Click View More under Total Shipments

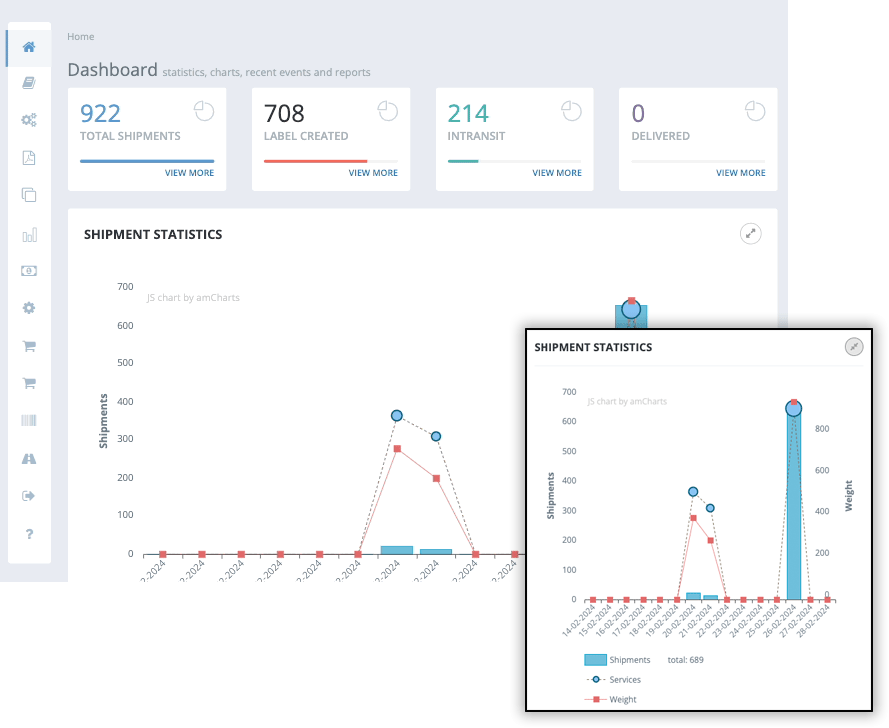(189, 173)
